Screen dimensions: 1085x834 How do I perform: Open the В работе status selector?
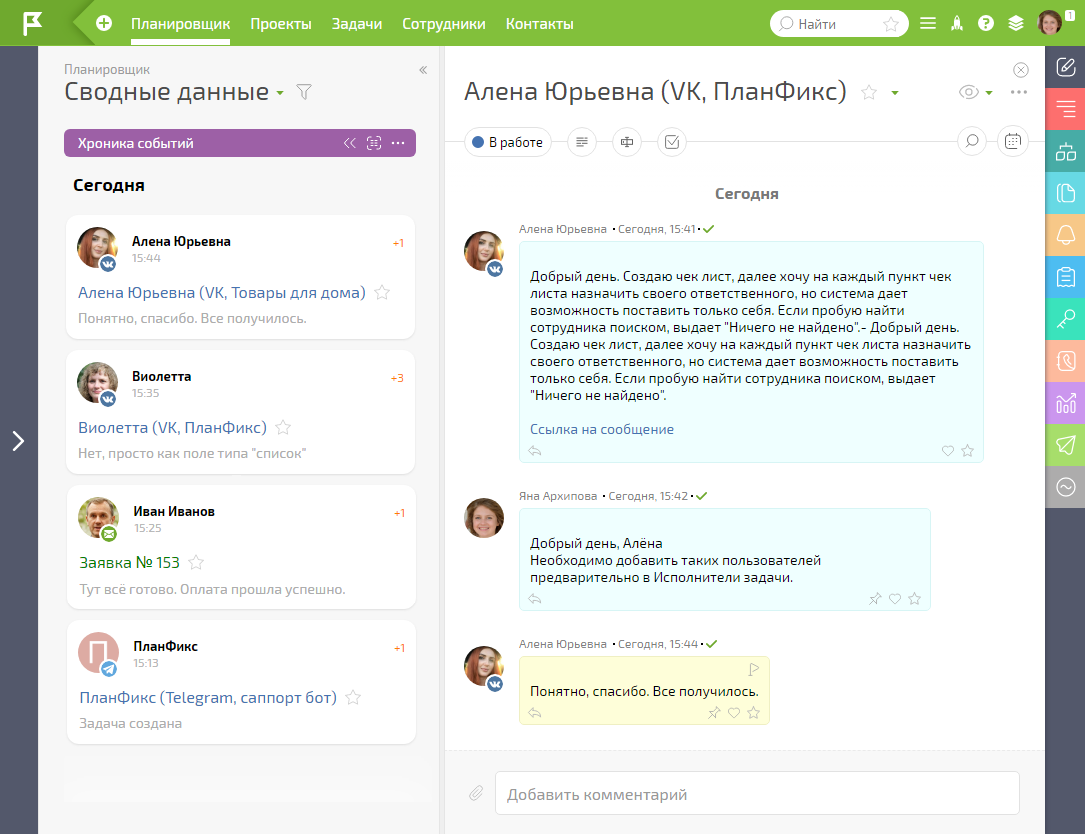[508, 142]
